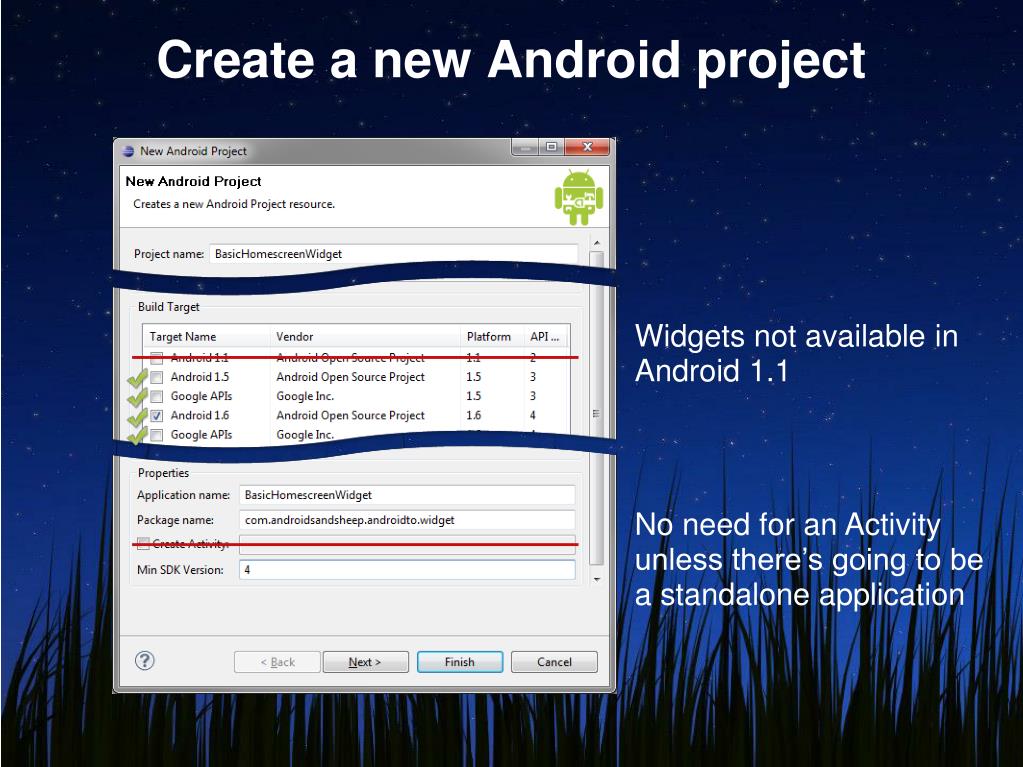The height and width of the screenshot is (767, 1023).
Task: Click the Application name input field
Action: (407, 495)
